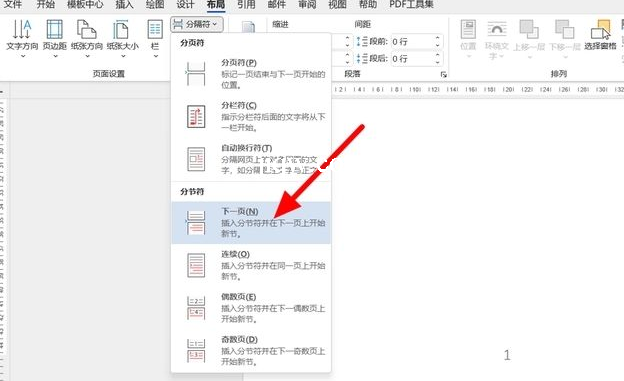Click the 连续 continuous break icon
The height and width of the screenshot is (381, 624).
tap(196, 265)
